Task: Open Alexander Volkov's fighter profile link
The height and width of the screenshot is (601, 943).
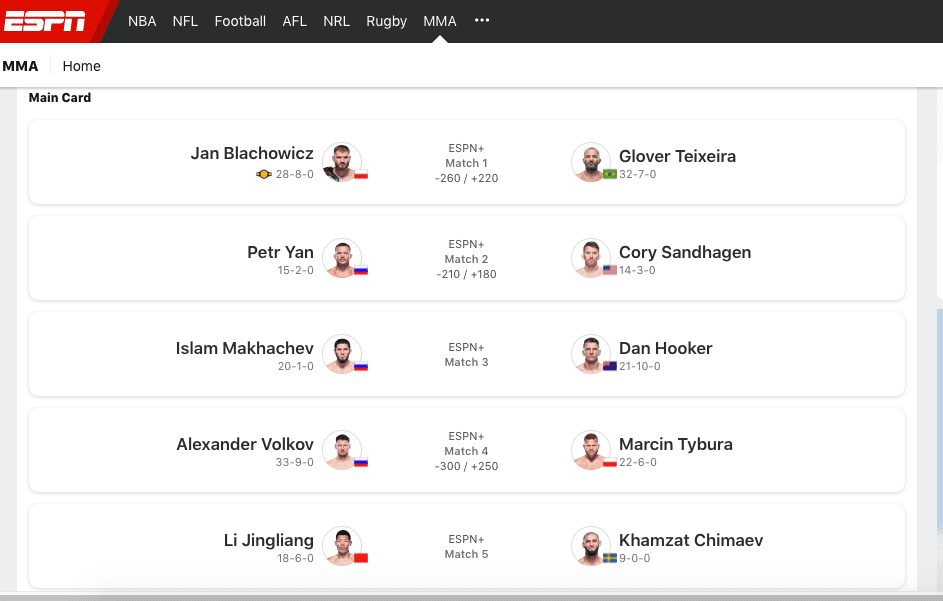Action: pos(245,444)
